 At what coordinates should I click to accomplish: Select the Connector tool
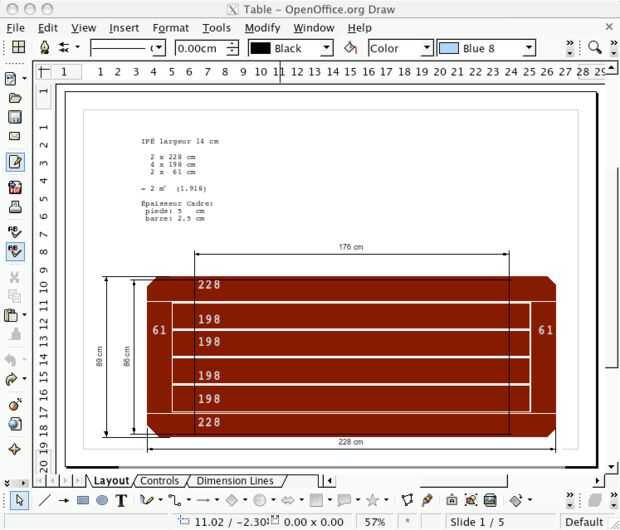pyautogui.click(x=174, y=500)
